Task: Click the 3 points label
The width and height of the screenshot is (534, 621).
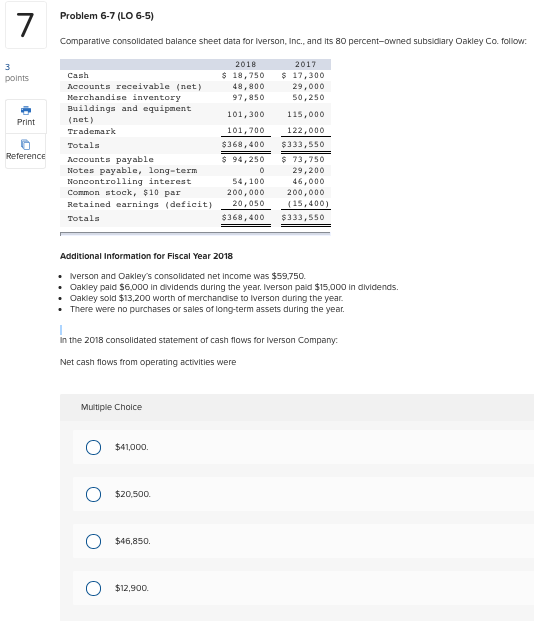Action: [17, 72]
